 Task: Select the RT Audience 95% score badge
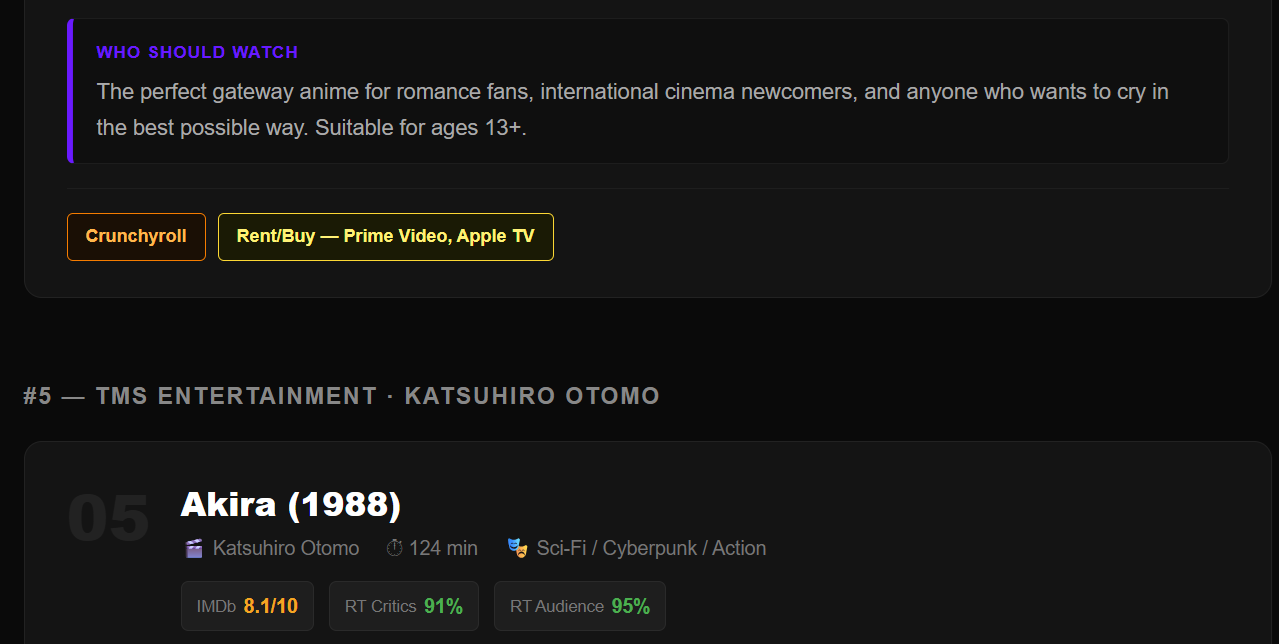pyautogui.click(x=579, y=605)
